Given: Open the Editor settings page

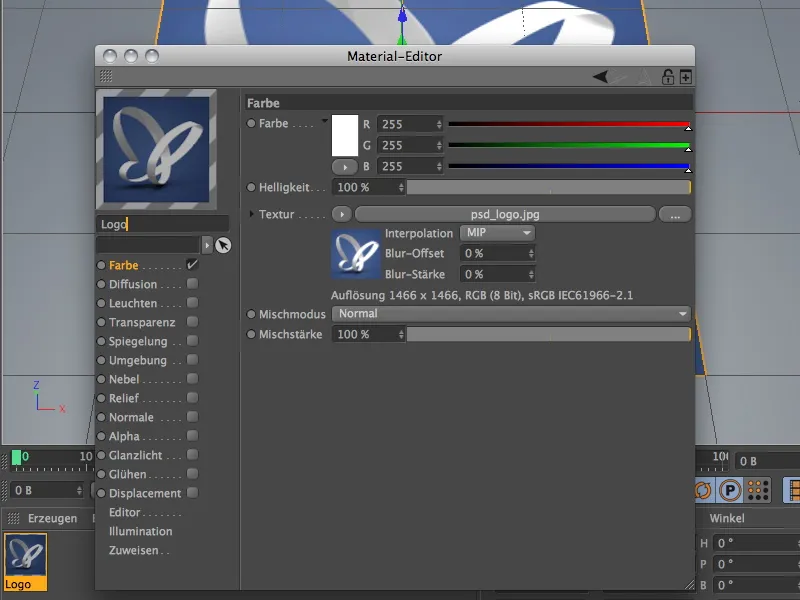Looking at the screenshot, I should pos(124,512).
